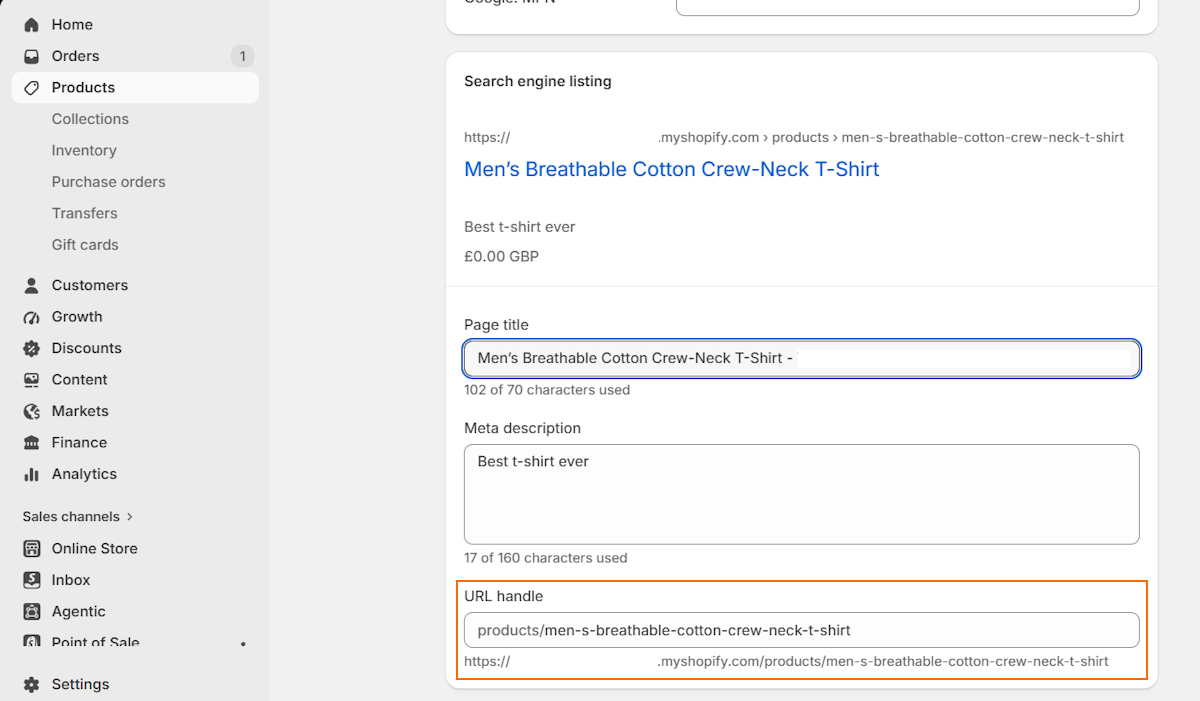Screen dimensions: 1200x701
Task: Click the Markets globe icon
Action: pyautogui.click(x=32, y=411)
